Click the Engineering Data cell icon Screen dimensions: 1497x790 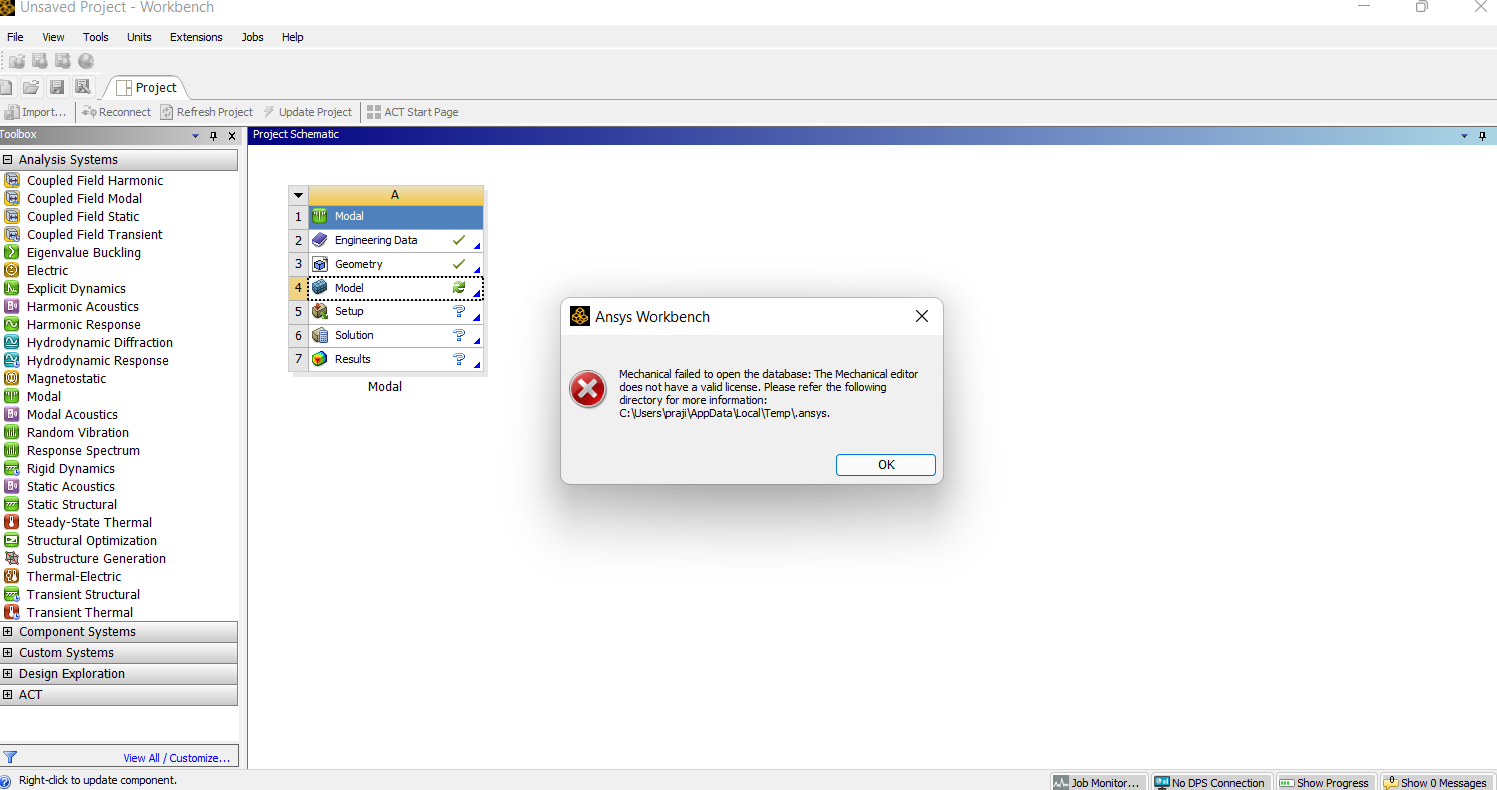[320, 240]
